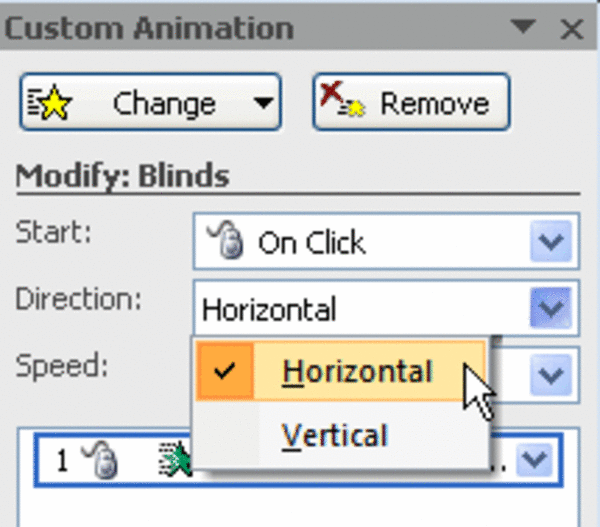Click the red X star Remove icon
Viewport: 600px width, 527px height.
[x=342, y=100]
